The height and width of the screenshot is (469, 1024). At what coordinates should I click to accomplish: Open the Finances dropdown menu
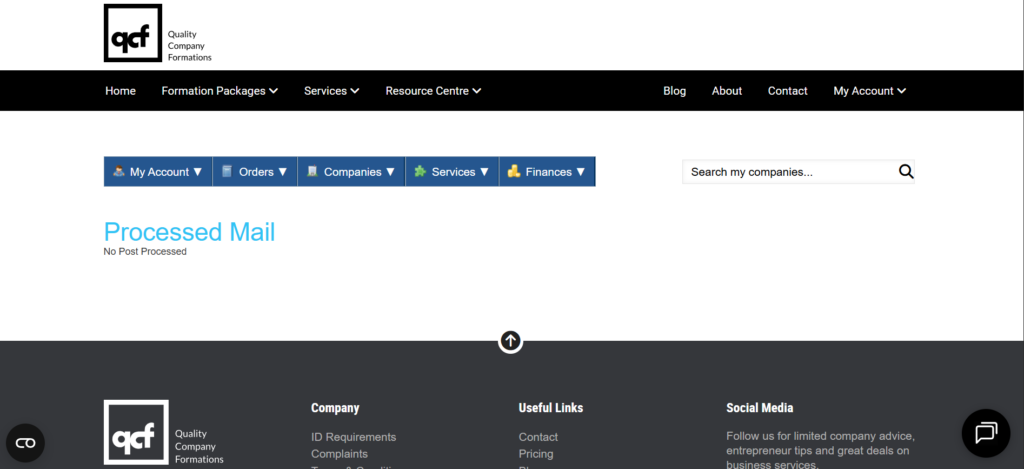click(x=547, y=172)
